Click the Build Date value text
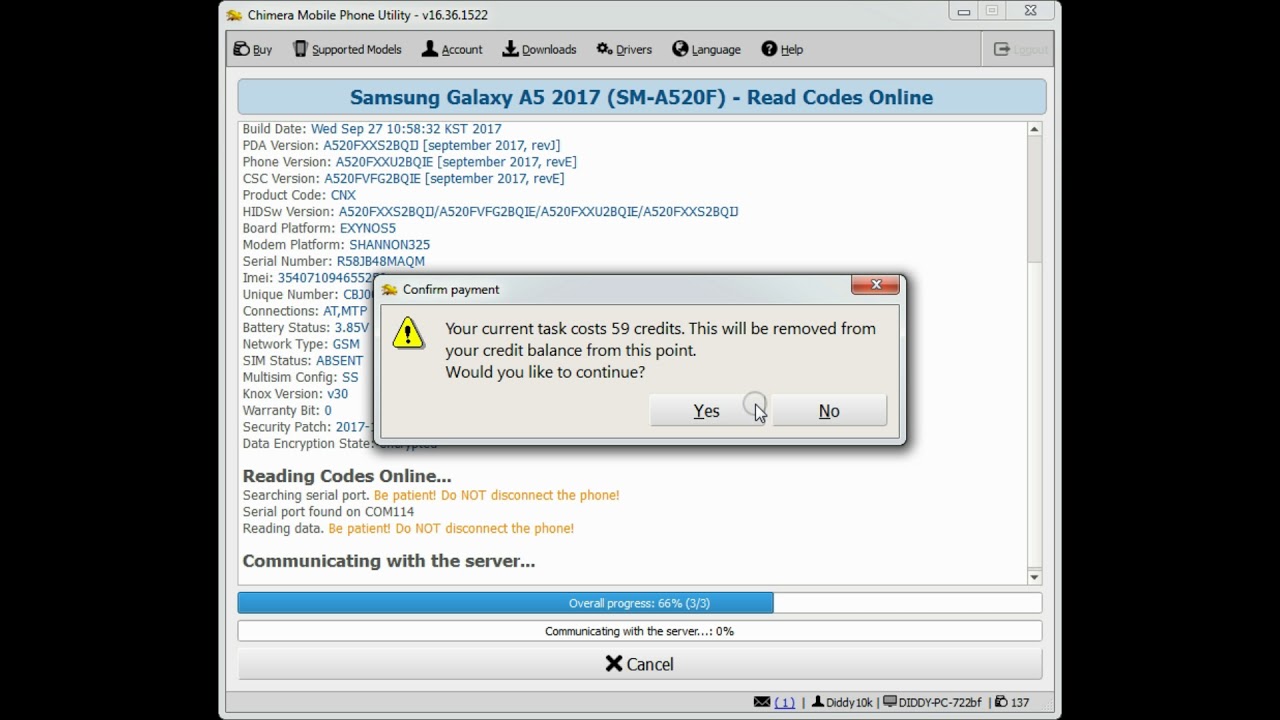 point(406,129)
